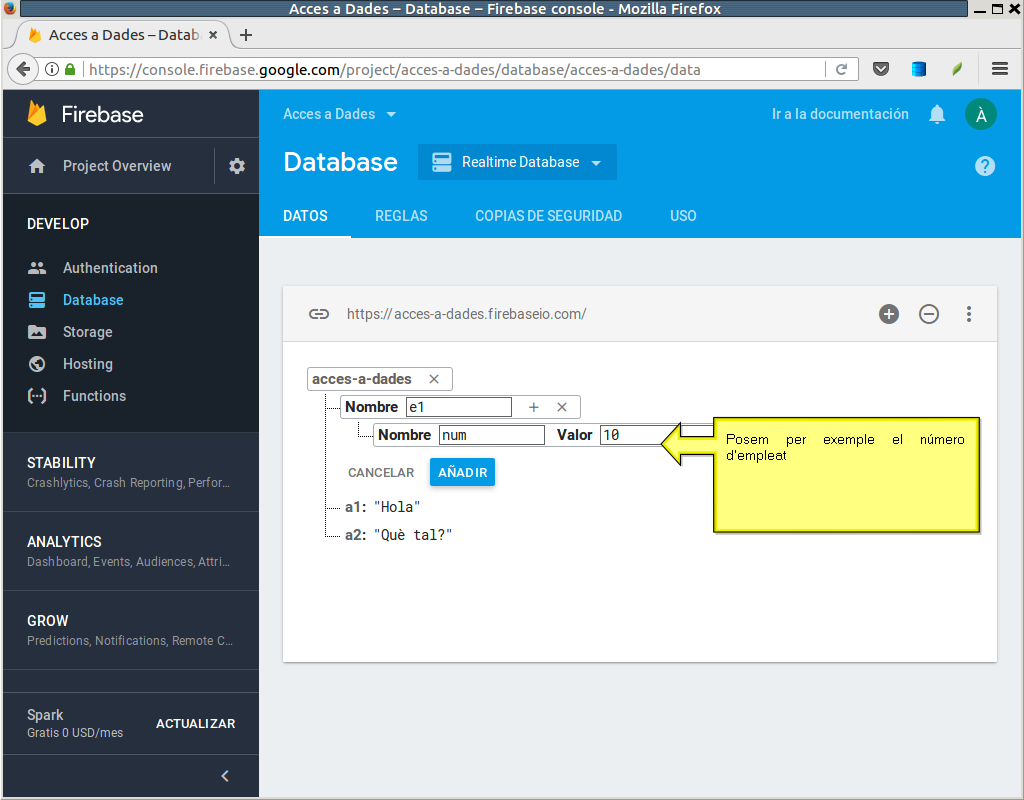Click the Spark plan label
1024x800 pixels.
tap(45, 715)
